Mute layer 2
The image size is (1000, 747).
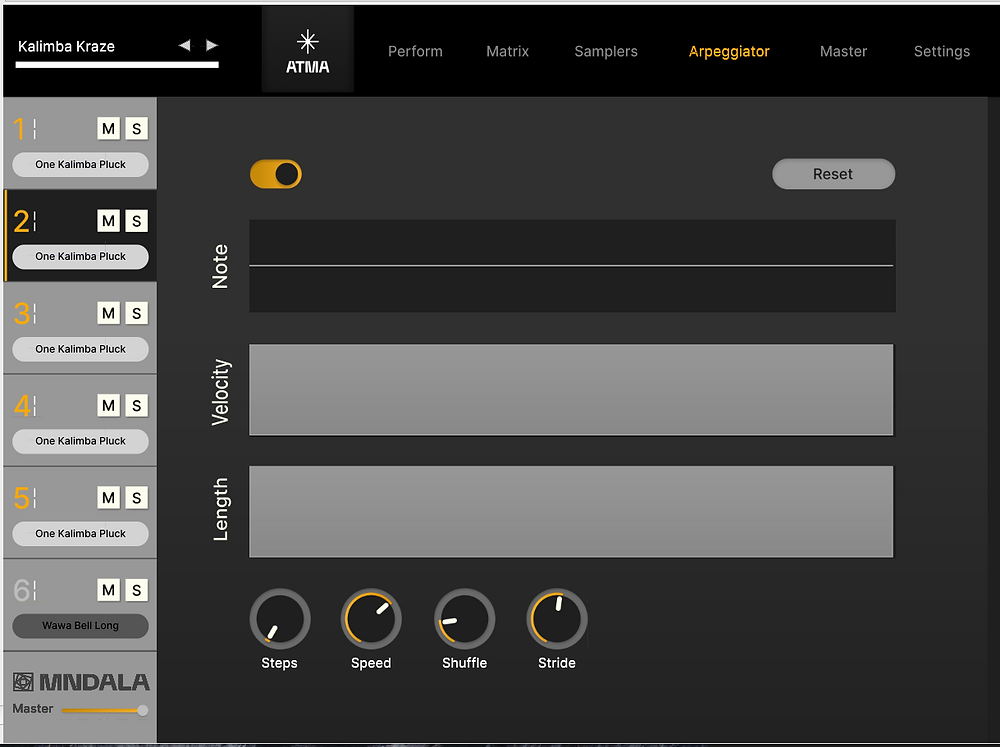coord(108,221)
